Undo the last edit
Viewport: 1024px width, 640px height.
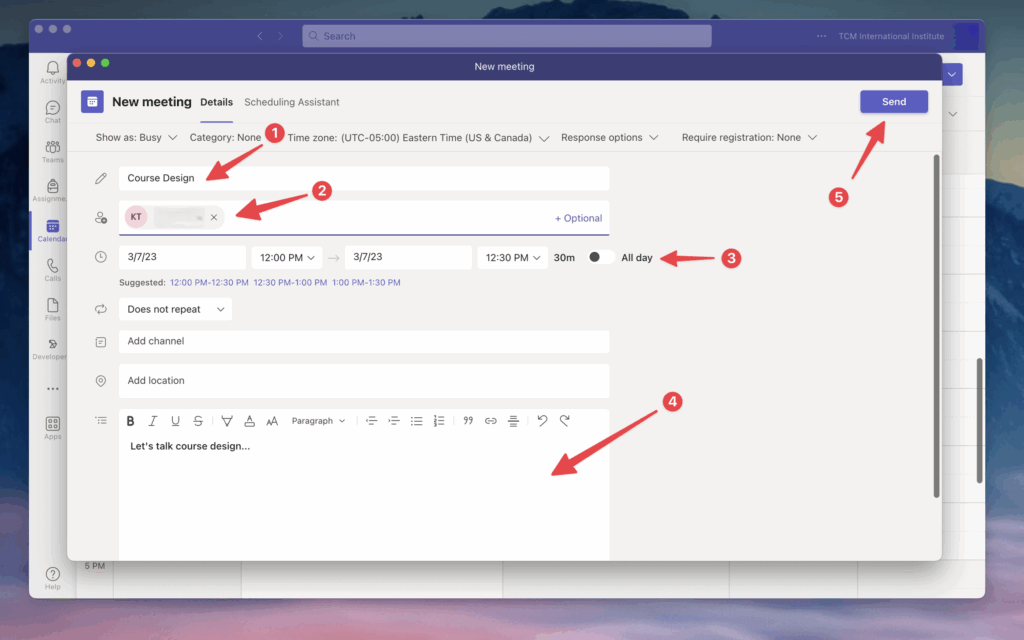(x=542, y=421)
